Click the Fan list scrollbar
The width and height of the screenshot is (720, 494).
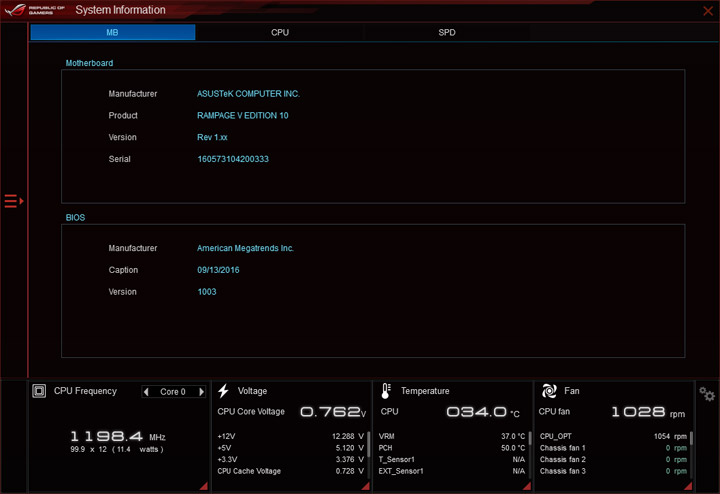692,438
